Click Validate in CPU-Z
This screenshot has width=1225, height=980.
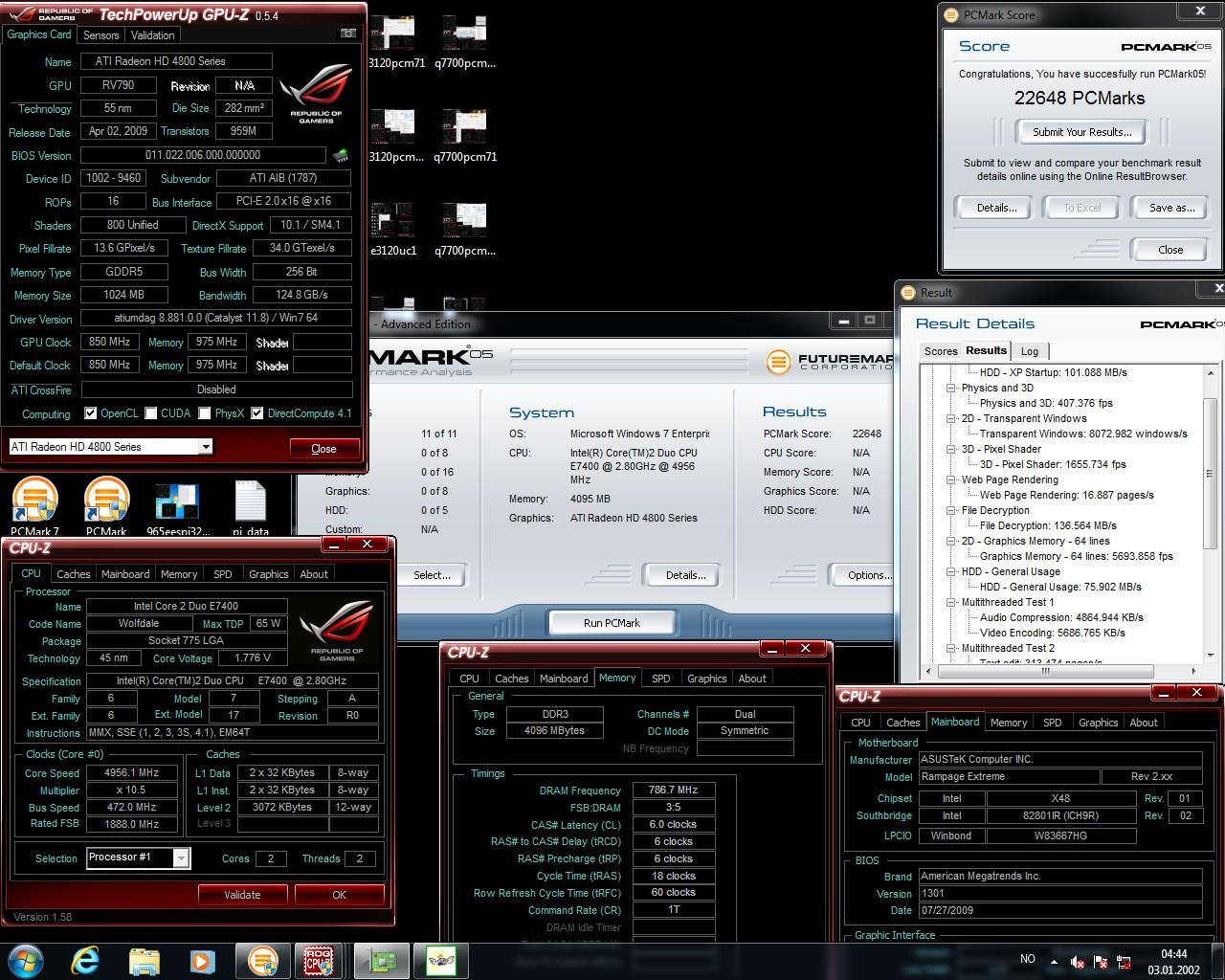[x=242, y=895]
